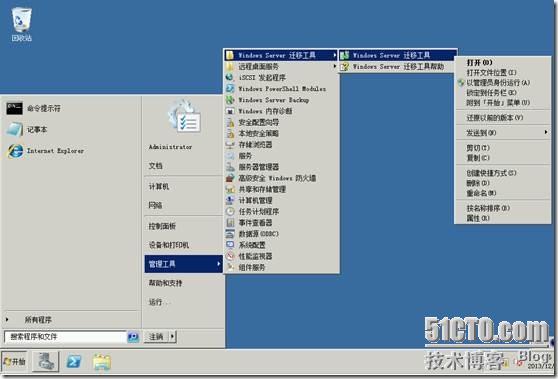558x379 pixels.
Task: Open 文档 from the Start menu
Action: tap(155, 165)
